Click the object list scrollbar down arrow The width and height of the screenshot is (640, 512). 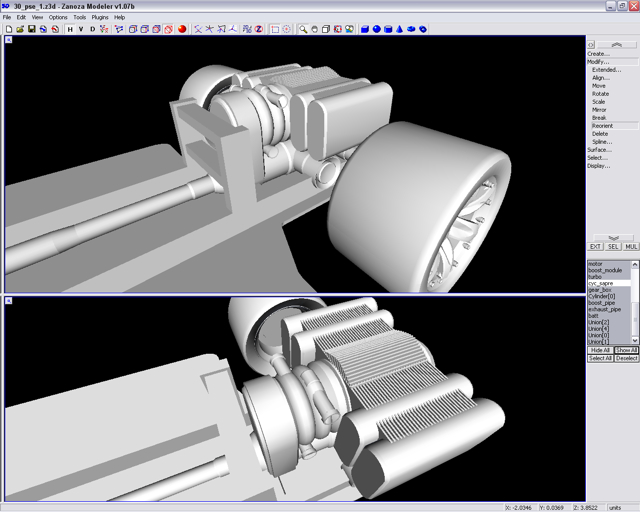click(635, 341)
